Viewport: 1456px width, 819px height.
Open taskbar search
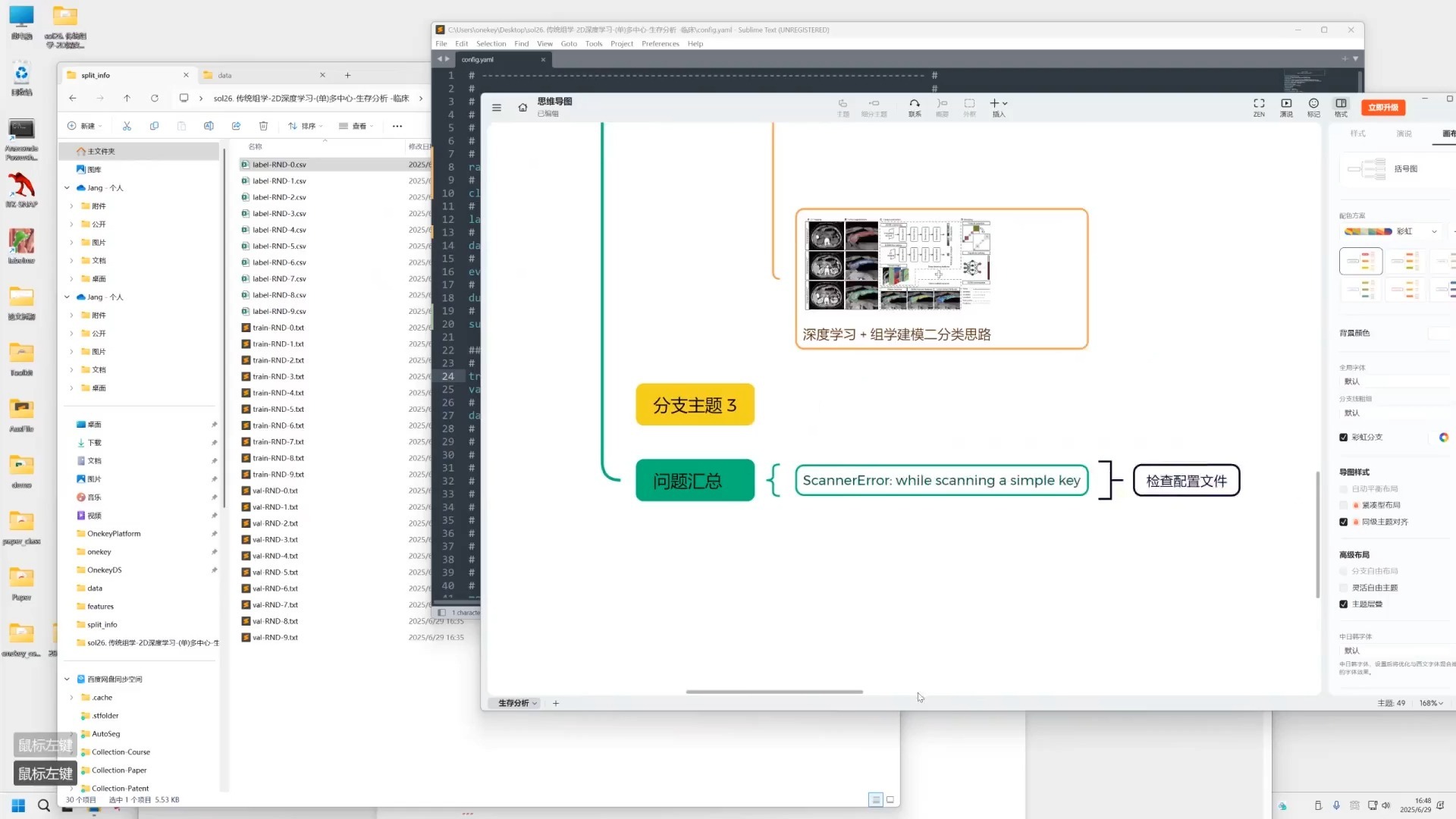[x=44, y=805]
